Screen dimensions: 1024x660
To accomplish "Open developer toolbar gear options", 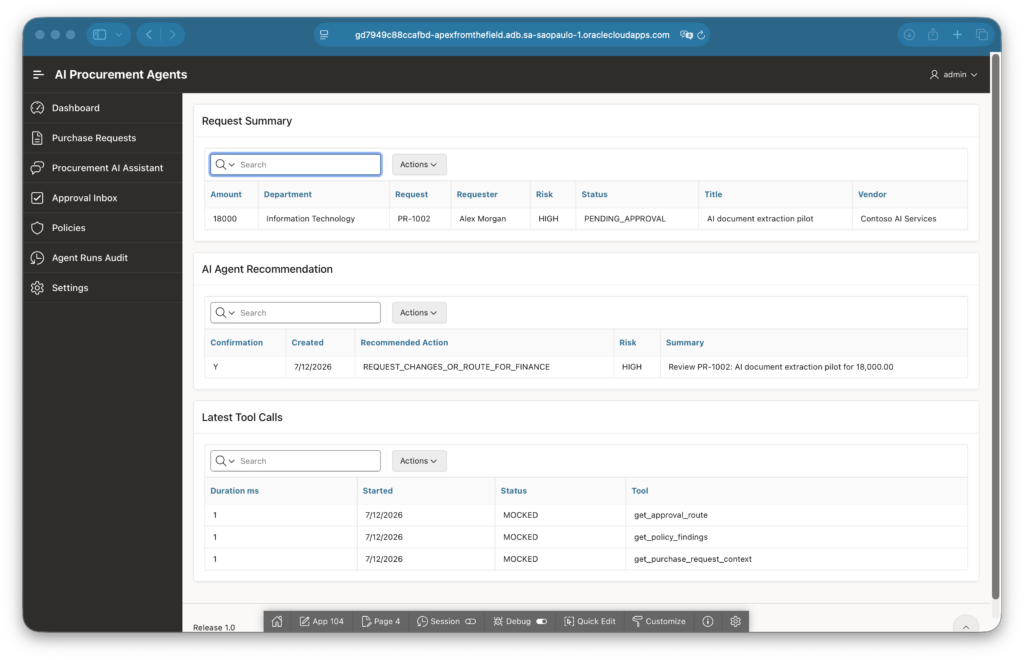I will click(735, 621).
